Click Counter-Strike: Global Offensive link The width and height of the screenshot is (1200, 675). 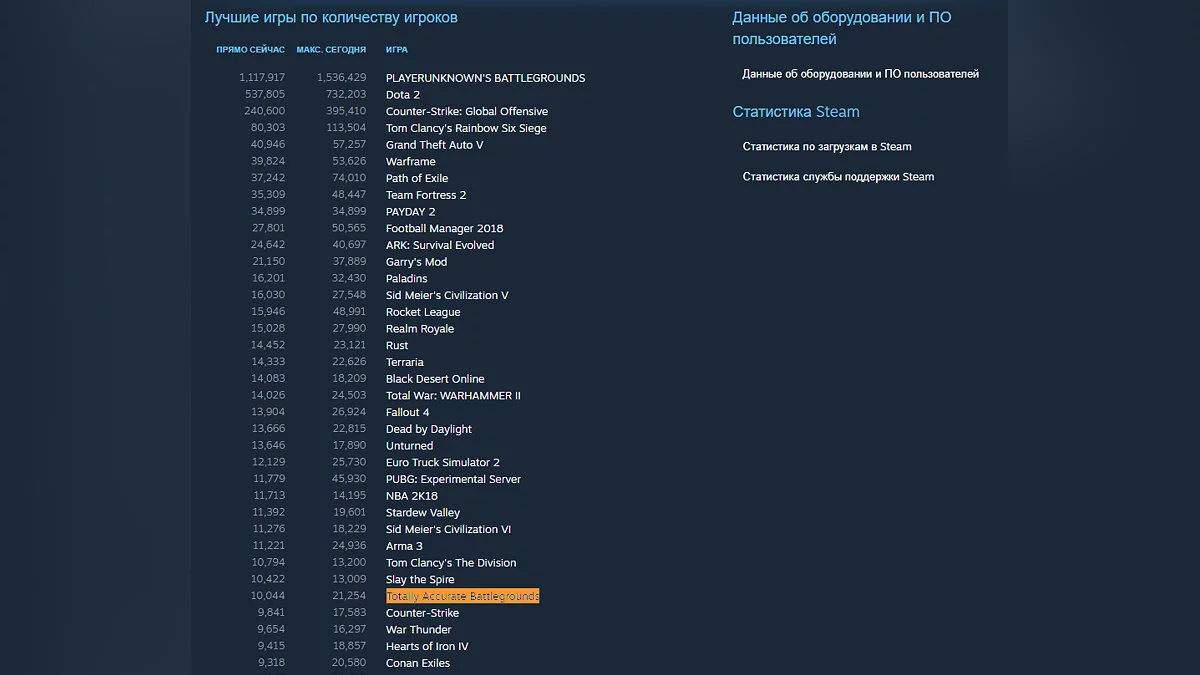point(467,111)
